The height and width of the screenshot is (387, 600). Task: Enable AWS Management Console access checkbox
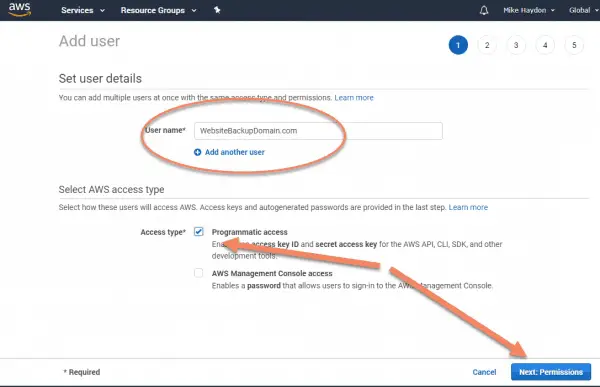point(199,273)
